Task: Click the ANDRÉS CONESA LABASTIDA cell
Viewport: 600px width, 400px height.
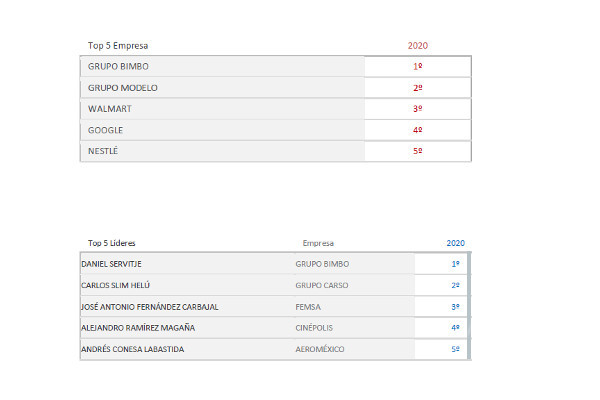Action: coord(188,349)
